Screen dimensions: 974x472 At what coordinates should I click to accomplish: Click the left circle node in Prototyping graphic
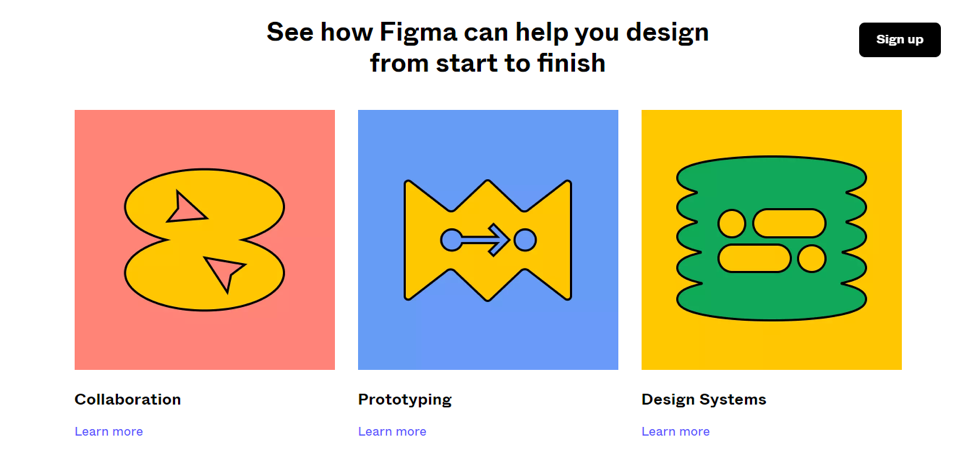452,240
